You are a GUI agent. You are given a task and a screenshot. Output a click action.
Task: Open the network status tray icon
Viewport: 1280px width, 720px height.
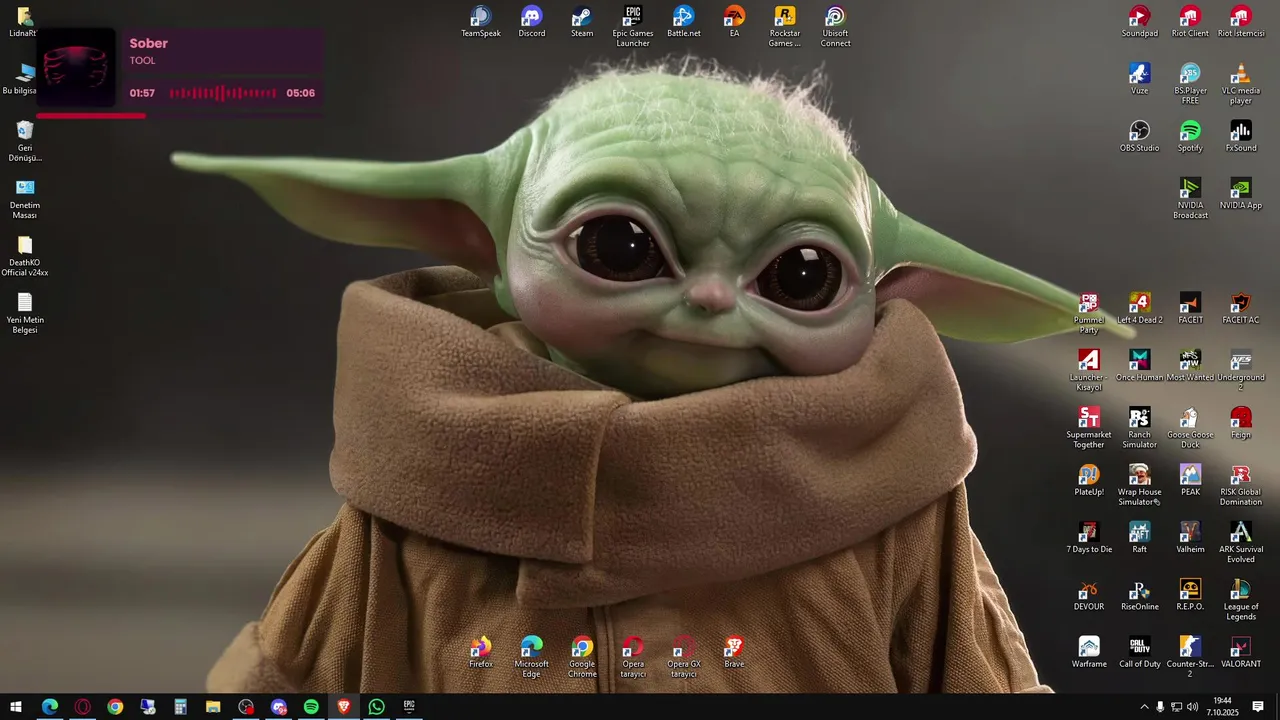pyautogui.click(x=1176, y=707)
